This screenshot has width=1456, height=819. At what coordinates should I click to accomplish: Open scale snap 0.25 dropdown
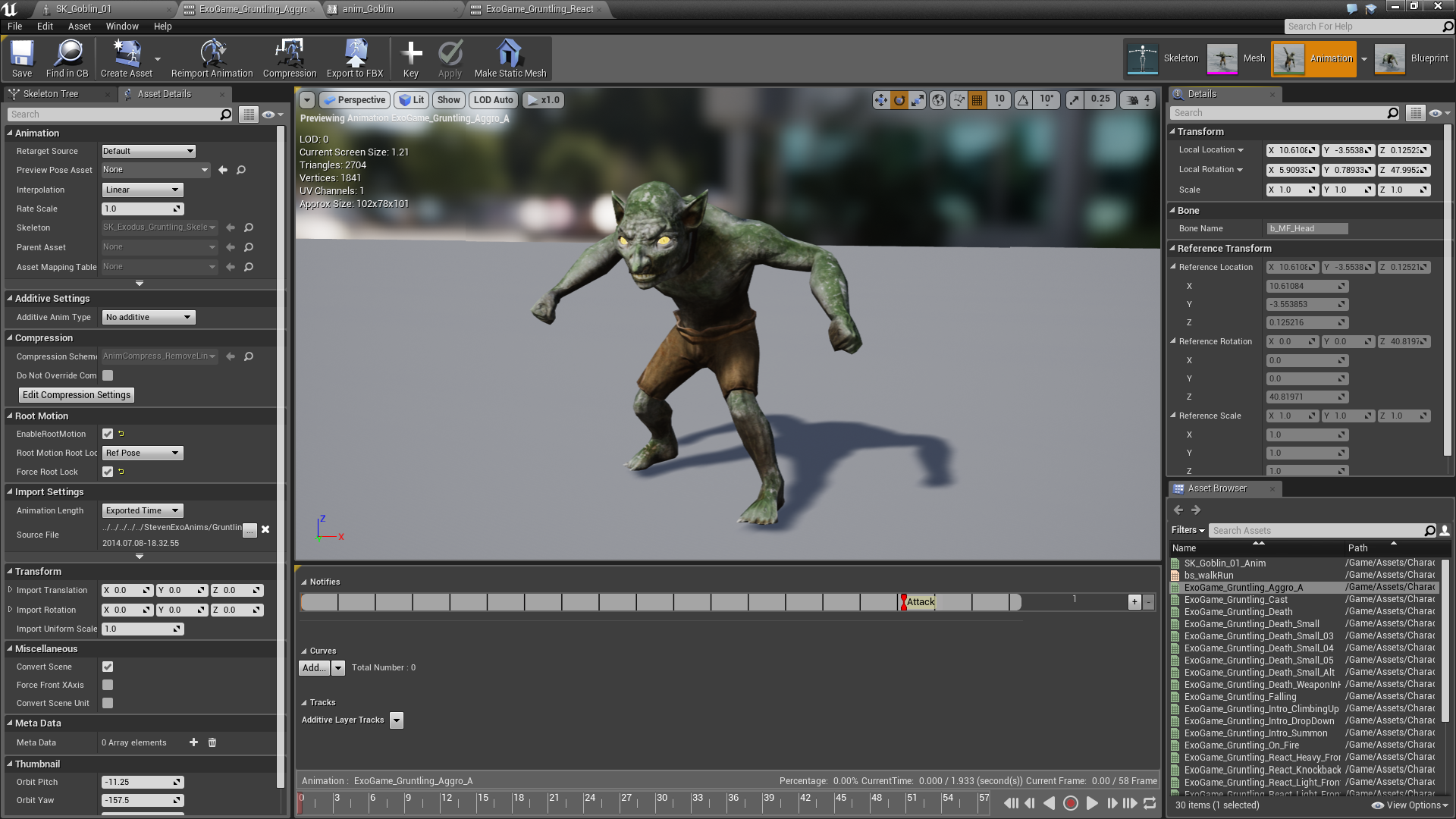pyautogui.click(x=1100, y=100)
